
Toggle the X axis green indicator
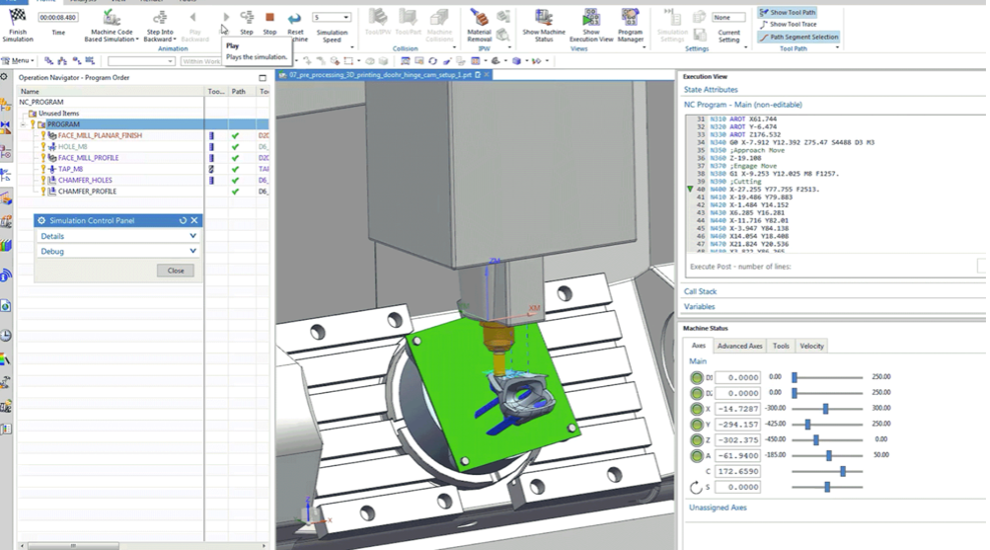pos(696,409)
